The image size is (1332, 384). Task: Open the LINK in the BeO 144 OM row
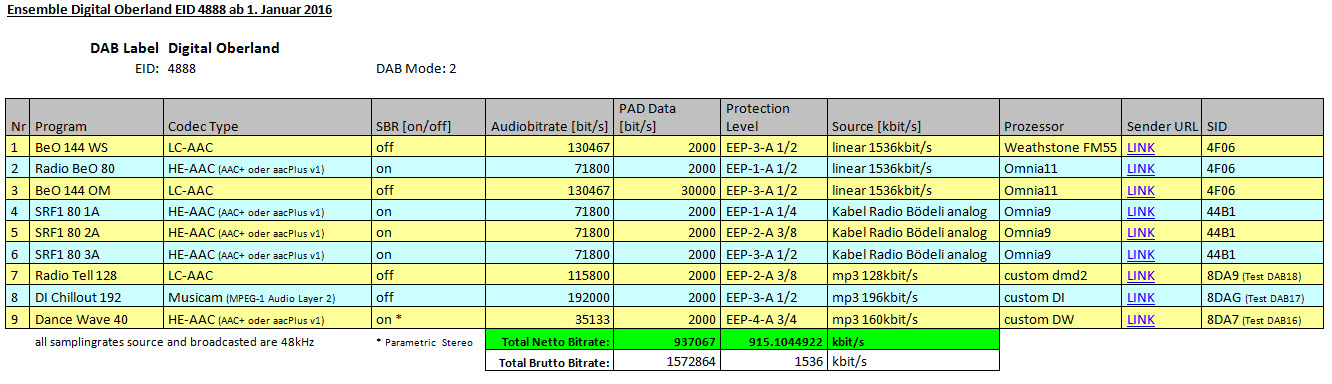pyautogui.click(x=1140, y=190)
